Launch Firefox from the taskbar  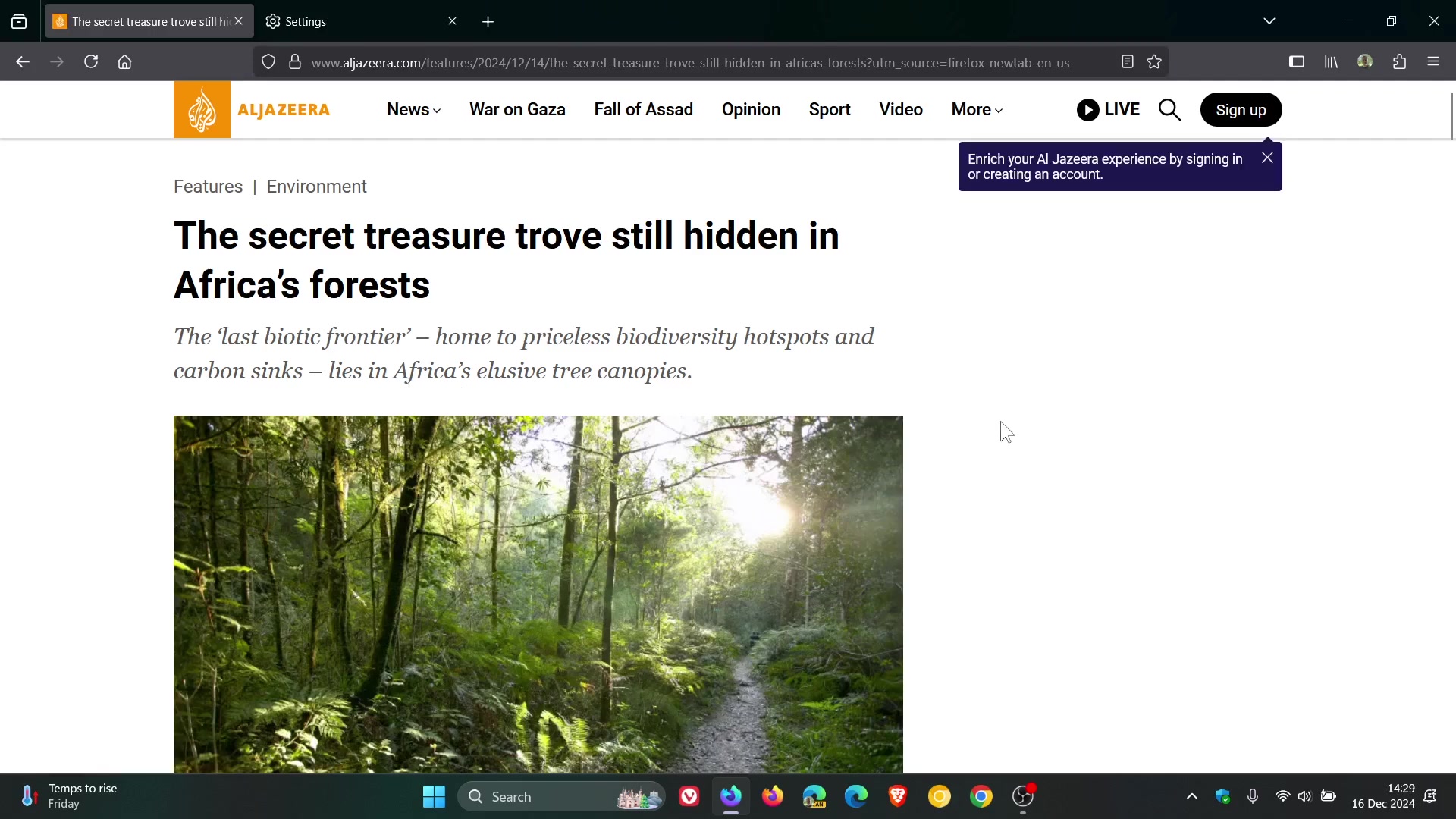[x=773, y=796]
